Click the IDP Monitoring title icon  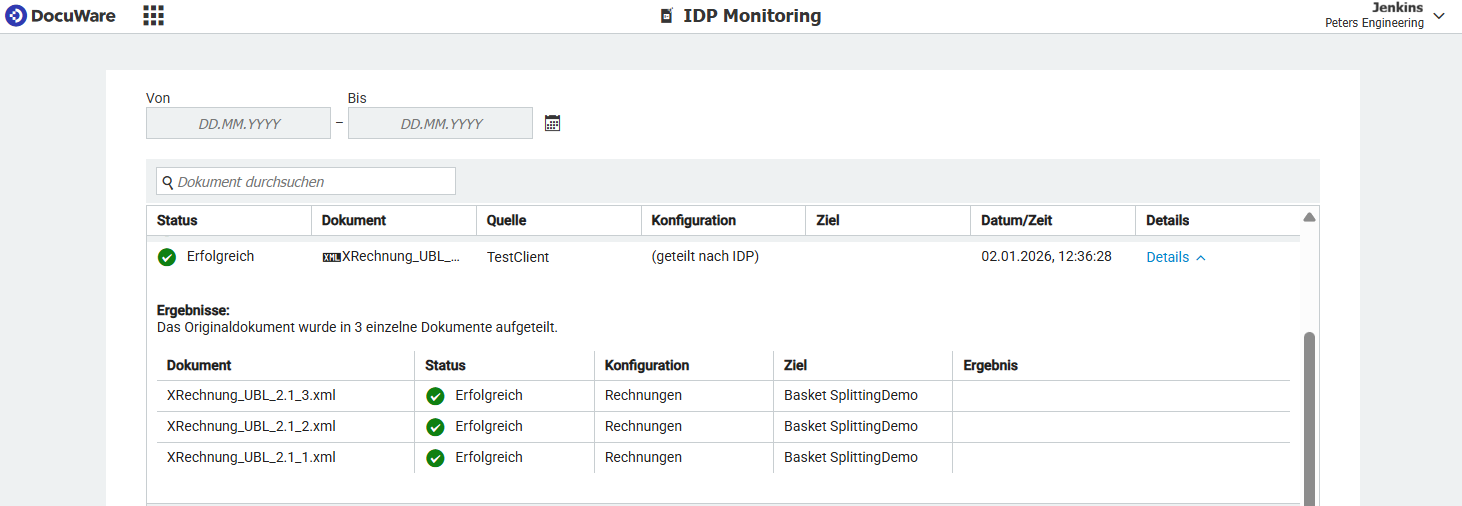[667, 16]
